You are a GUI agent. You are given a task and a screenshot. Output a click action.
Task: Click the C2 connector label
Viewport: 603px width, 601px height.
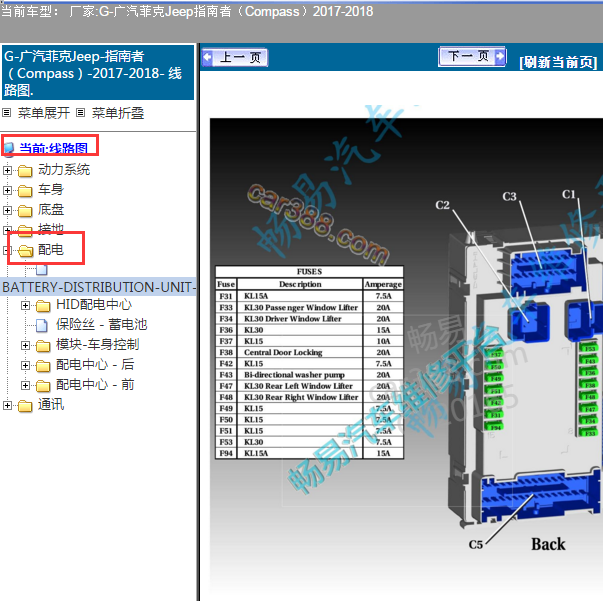pos(442,205)
